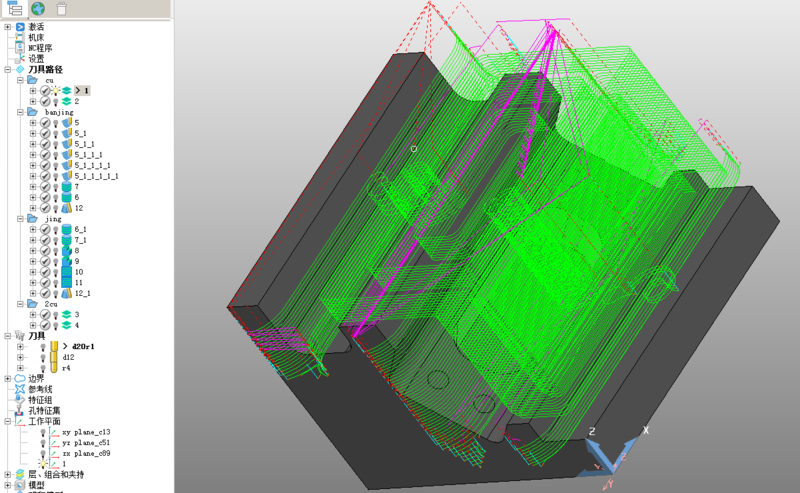Click the 孔特征集 hole feature icon
This screenshot has height=493, width=800.
point(20,410)
